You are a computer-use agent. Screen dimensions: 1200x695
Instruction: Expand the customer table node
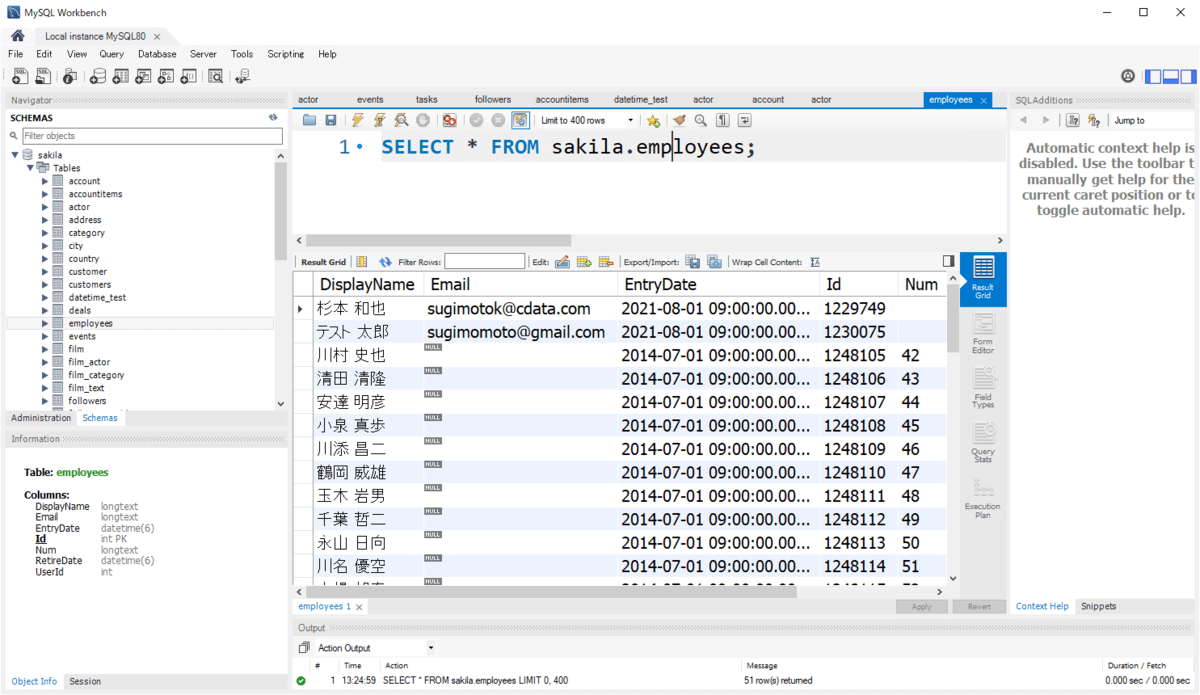coord(45,271)
